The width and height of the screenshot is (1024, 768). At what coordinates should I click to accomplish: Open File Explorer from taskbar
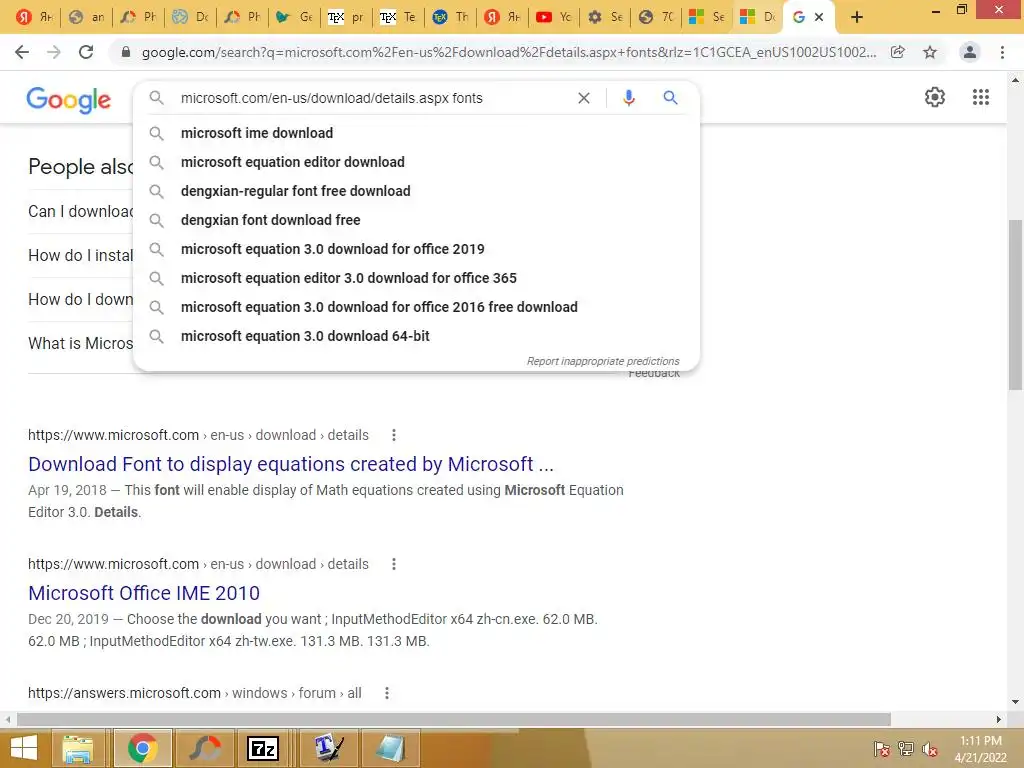78,748
